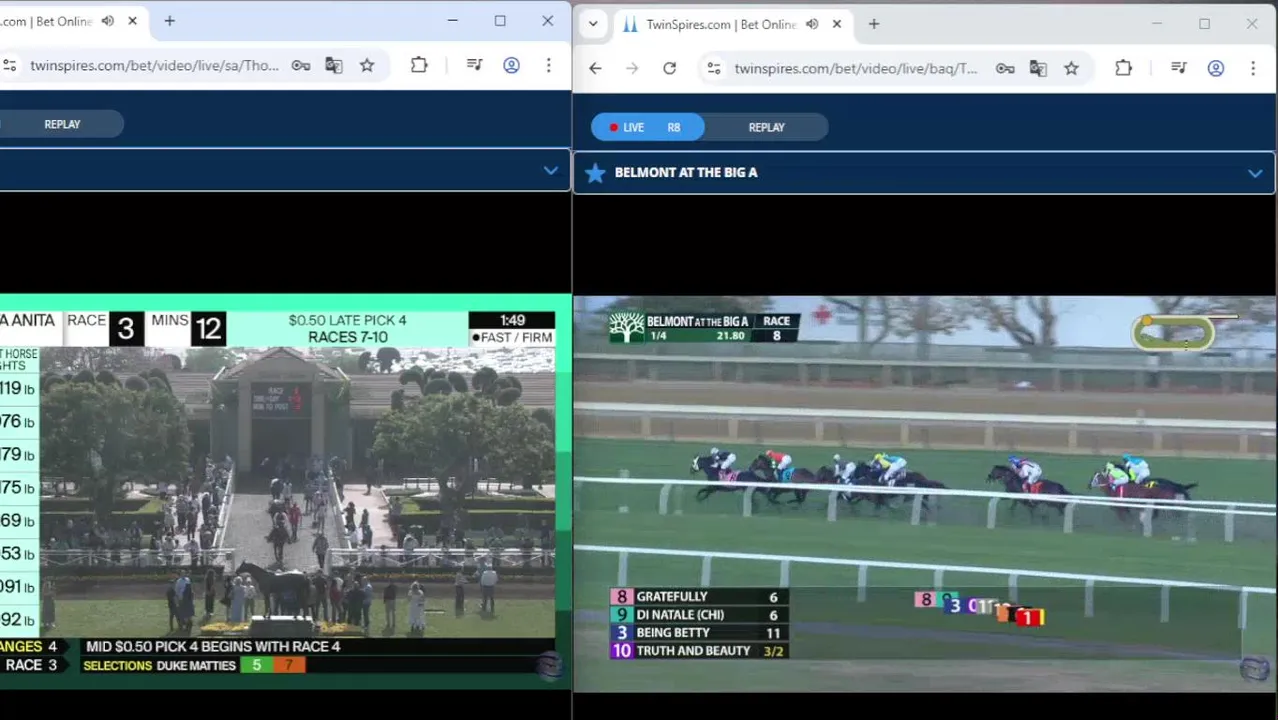Image resolution: width=1278 pixels, height=720 pixels.
Task: Click REPLAY button in left window
Action: pos(62,124)
